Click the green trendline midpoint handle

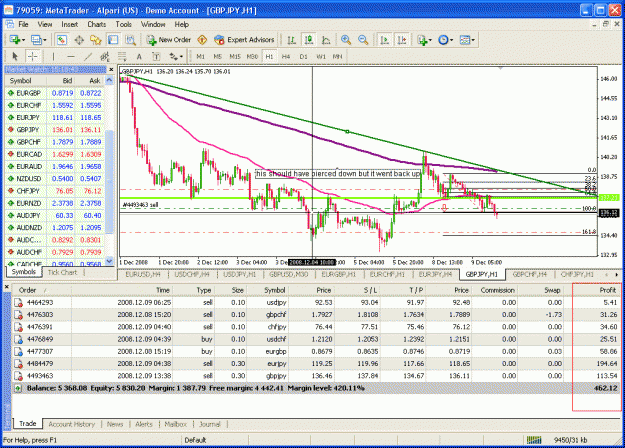[x=347, y=132]
